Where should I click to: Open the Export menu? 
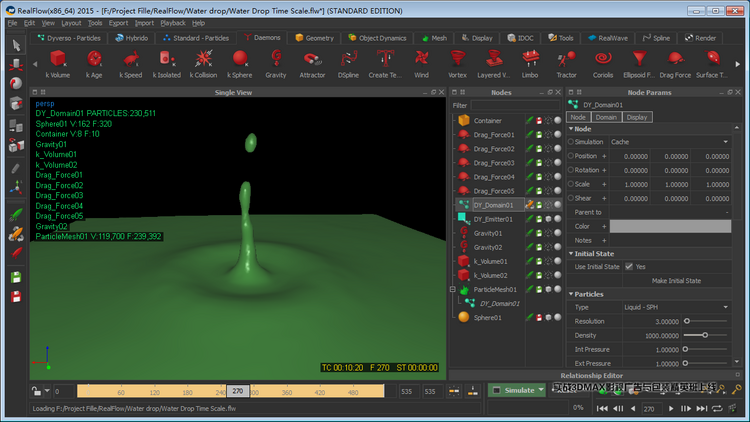pos(118,23)
